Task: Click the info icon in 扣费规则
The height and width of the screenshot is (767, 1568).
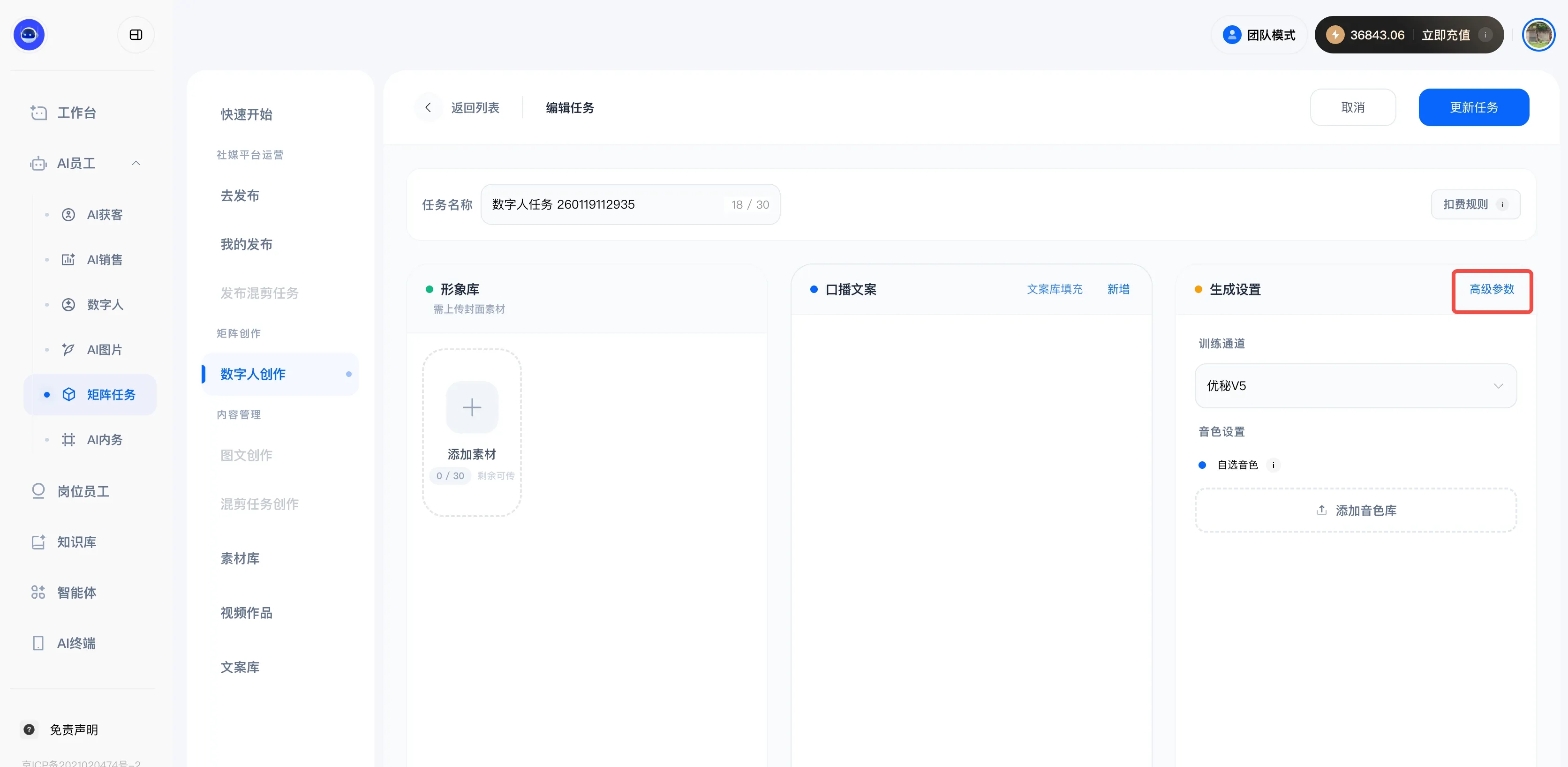Action: coord(1502,204)
